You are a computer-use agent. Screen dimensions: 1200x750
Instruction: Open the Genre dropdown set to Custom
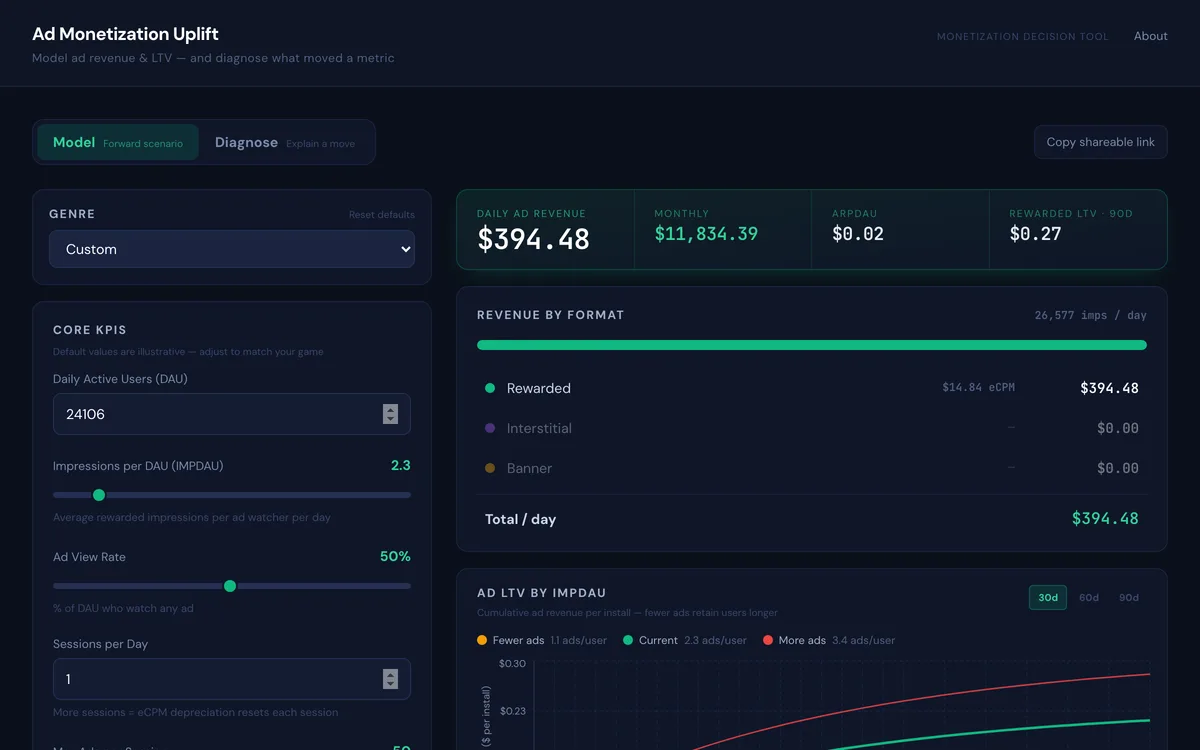pyautogui.click(x=232, y=249)
